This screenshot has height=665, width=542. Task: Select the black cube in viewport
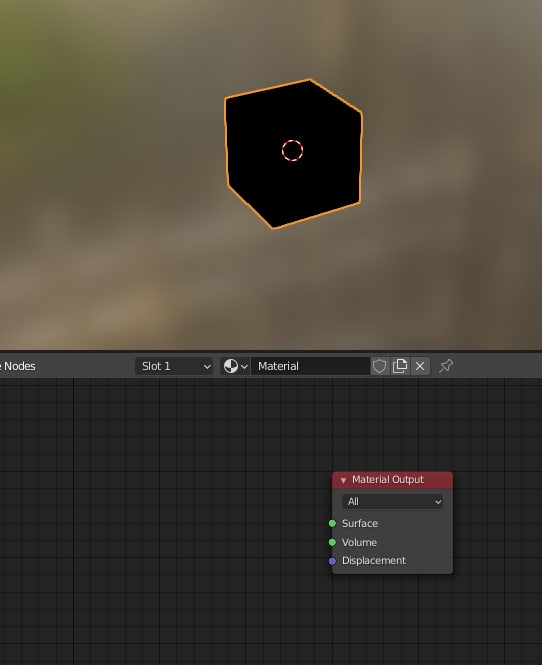coord(293,154)
